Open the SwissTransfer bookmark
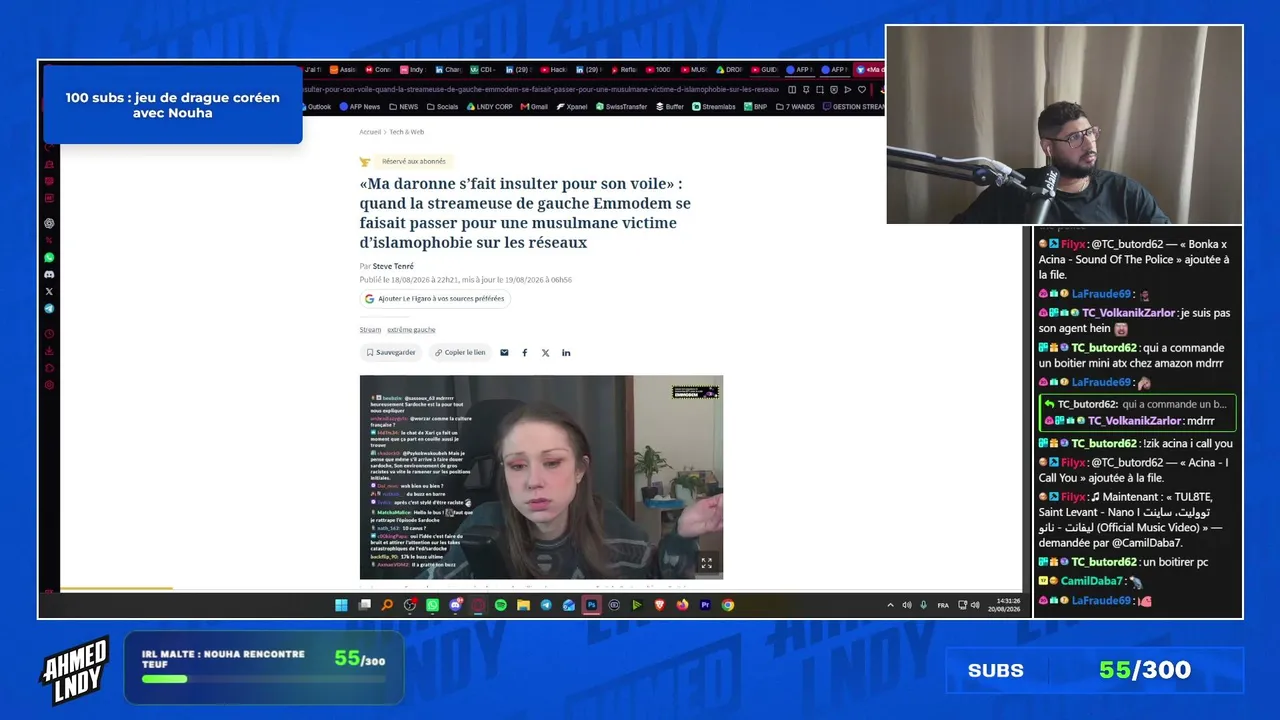This screenshot has height=720, width=1280. click(x=622, y=107)
